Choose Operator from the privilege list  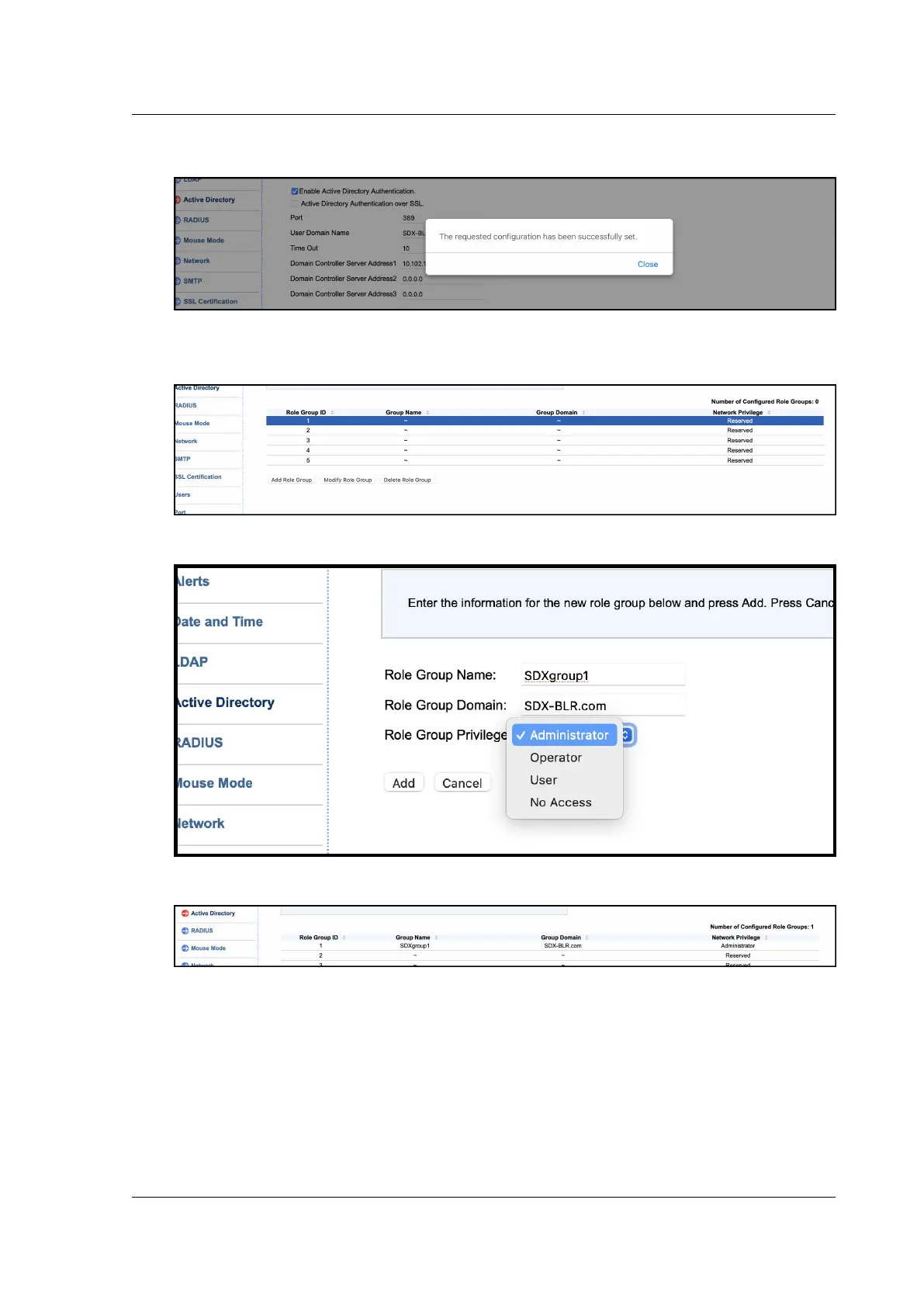(555, 758)
